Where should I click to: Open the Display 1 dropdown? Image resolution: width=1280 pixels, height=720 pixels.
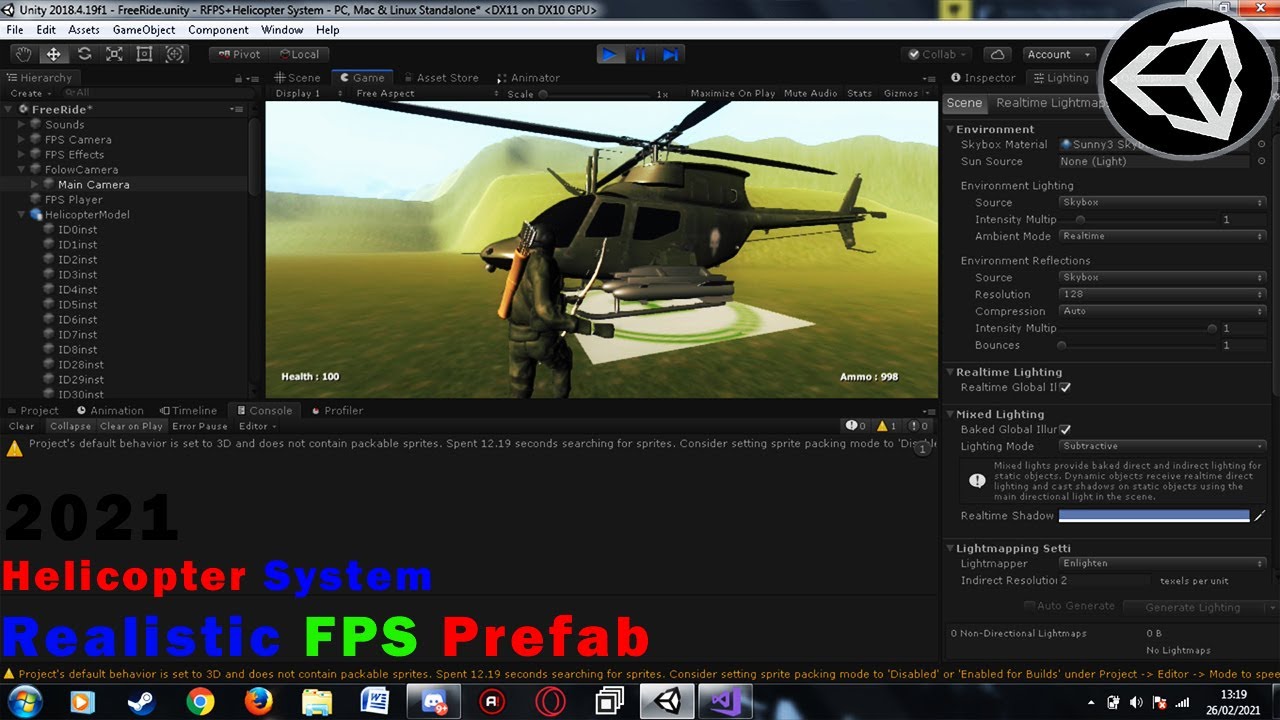tap(309, 93)
